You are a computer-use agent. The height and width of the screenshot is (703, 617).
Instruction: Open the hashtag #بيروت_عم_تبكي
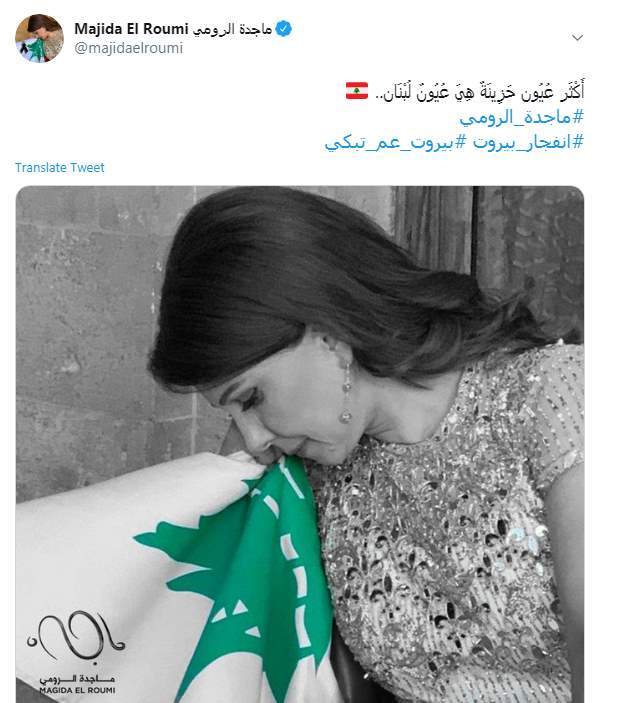point(395,142)
